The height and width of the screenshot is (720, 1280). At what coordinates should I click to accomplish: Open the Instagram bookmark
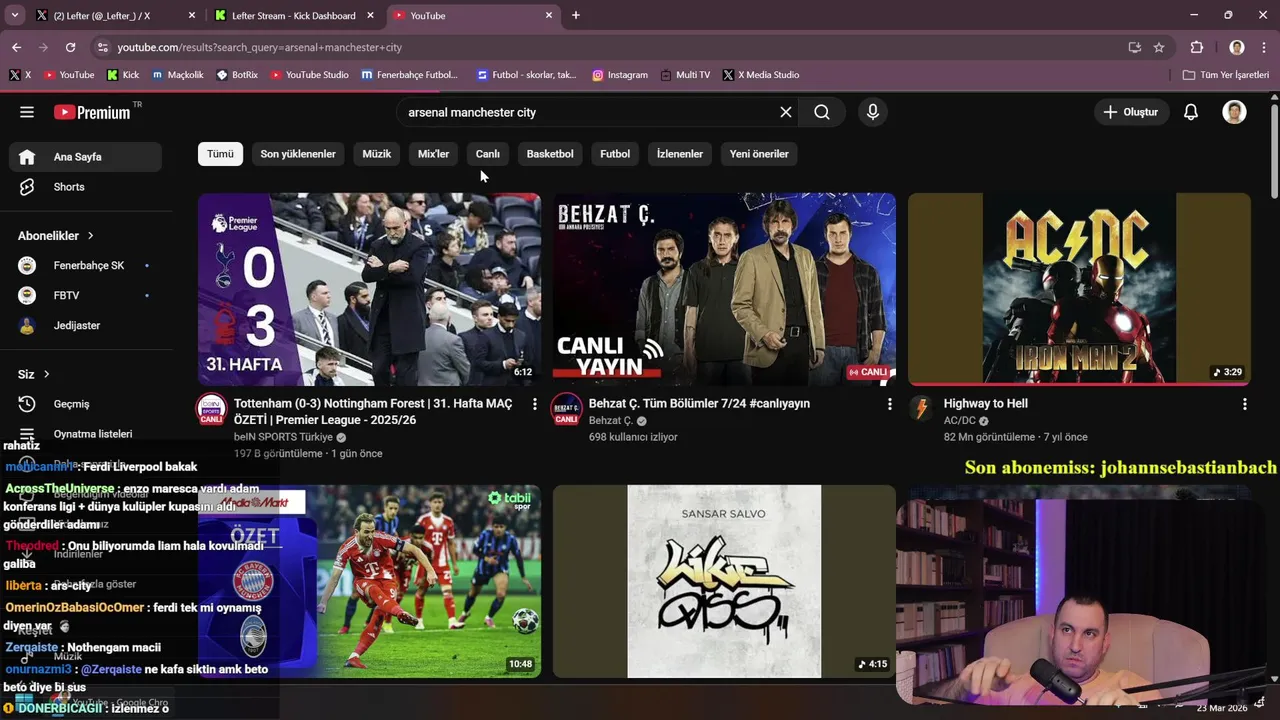(x=620, y=75)
